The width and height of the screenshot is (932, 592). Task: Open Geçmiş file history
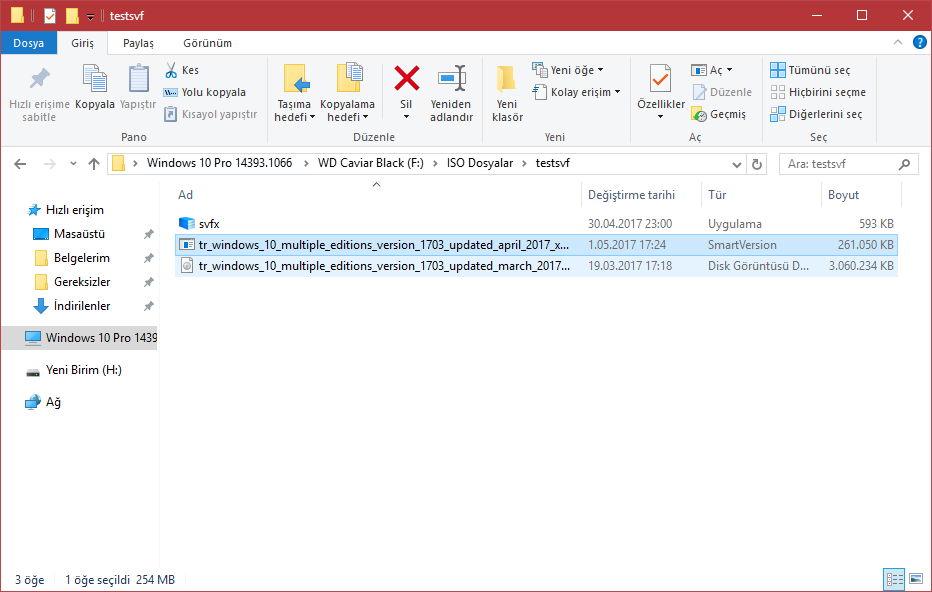coord(719,114)
